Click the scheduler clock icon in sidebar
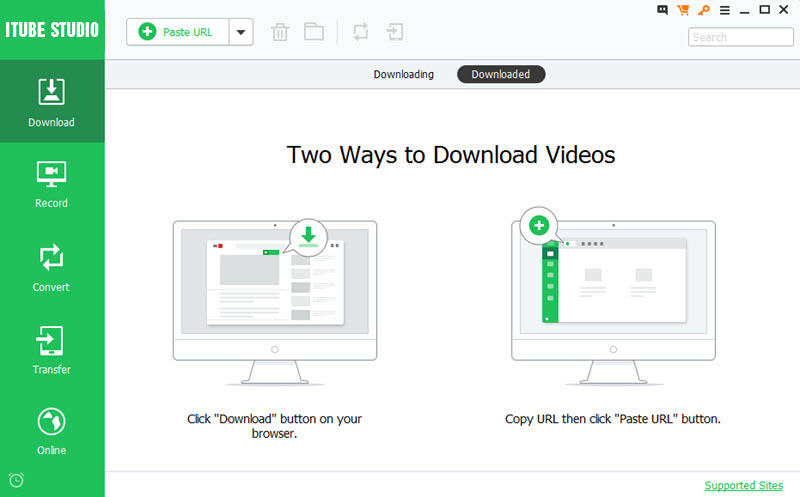The image size is (800, 497). click(16, 480)
